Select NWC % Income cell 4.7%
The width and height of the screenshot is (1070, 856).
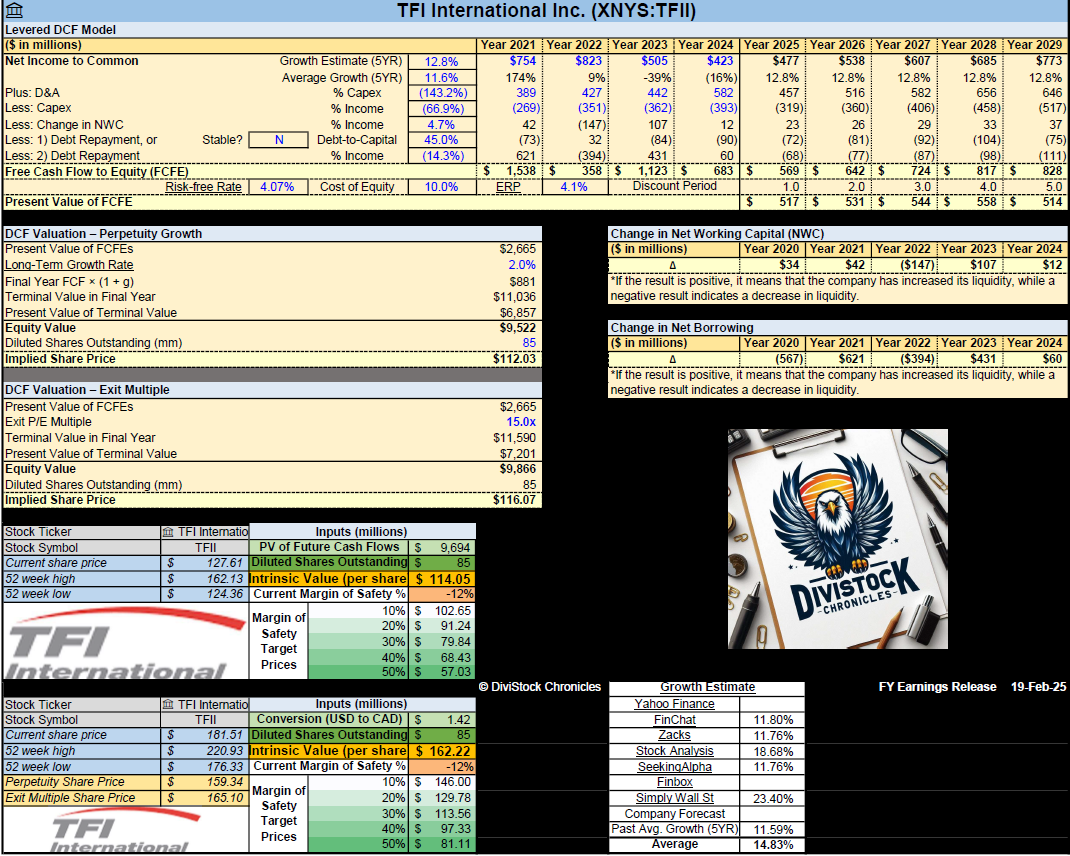tap(441, 125)
